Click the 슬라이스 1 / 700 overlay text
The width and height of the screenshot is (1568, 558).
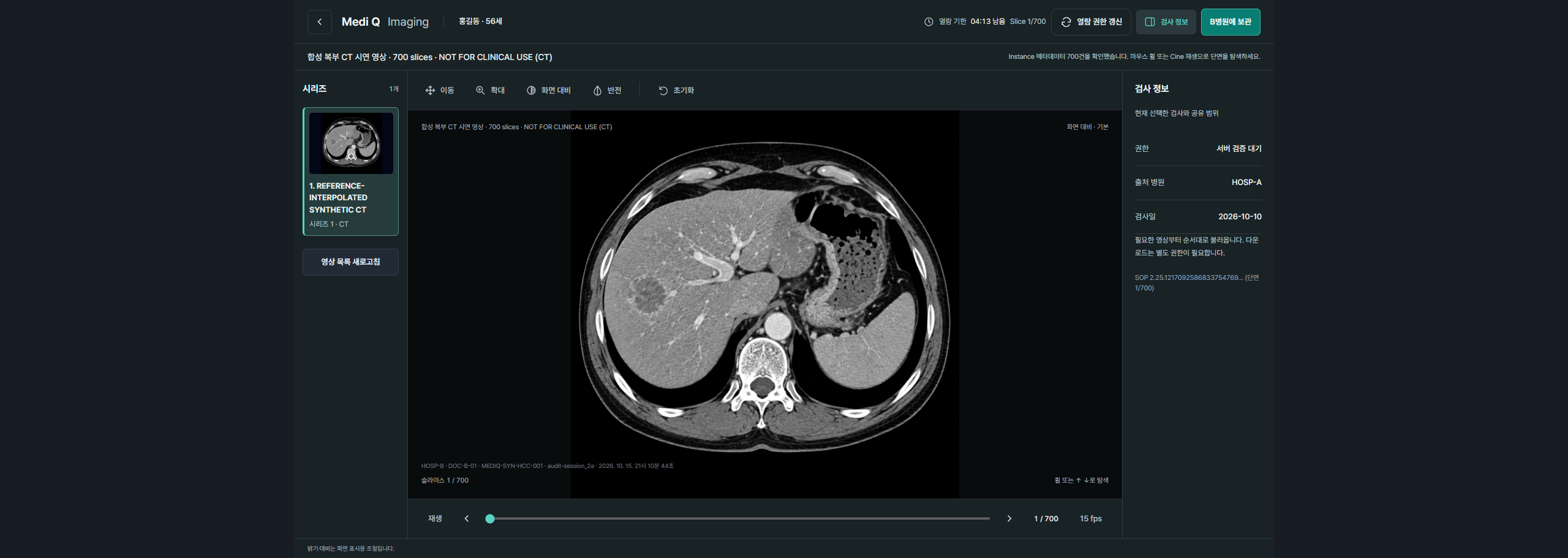445,481
